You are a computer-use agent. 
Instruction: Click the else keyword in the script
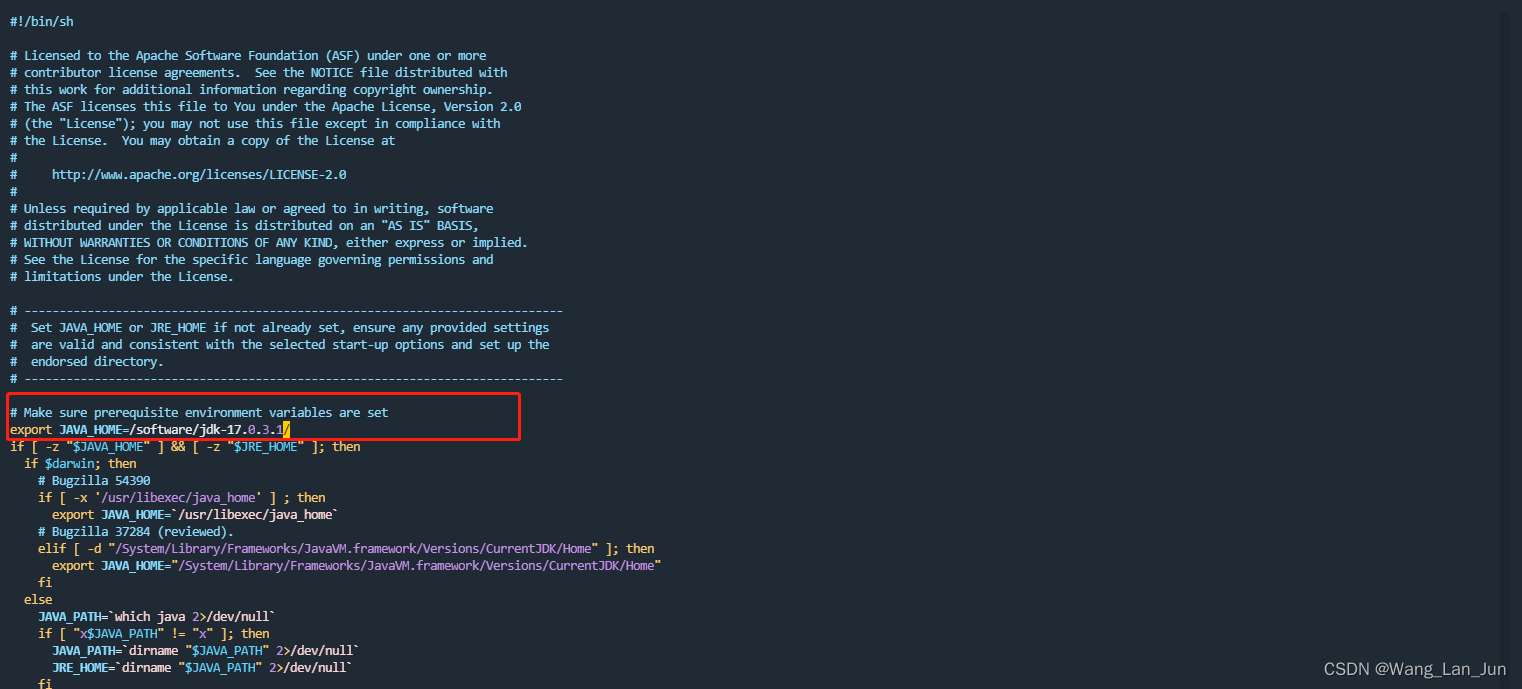(x=37, y=599)
